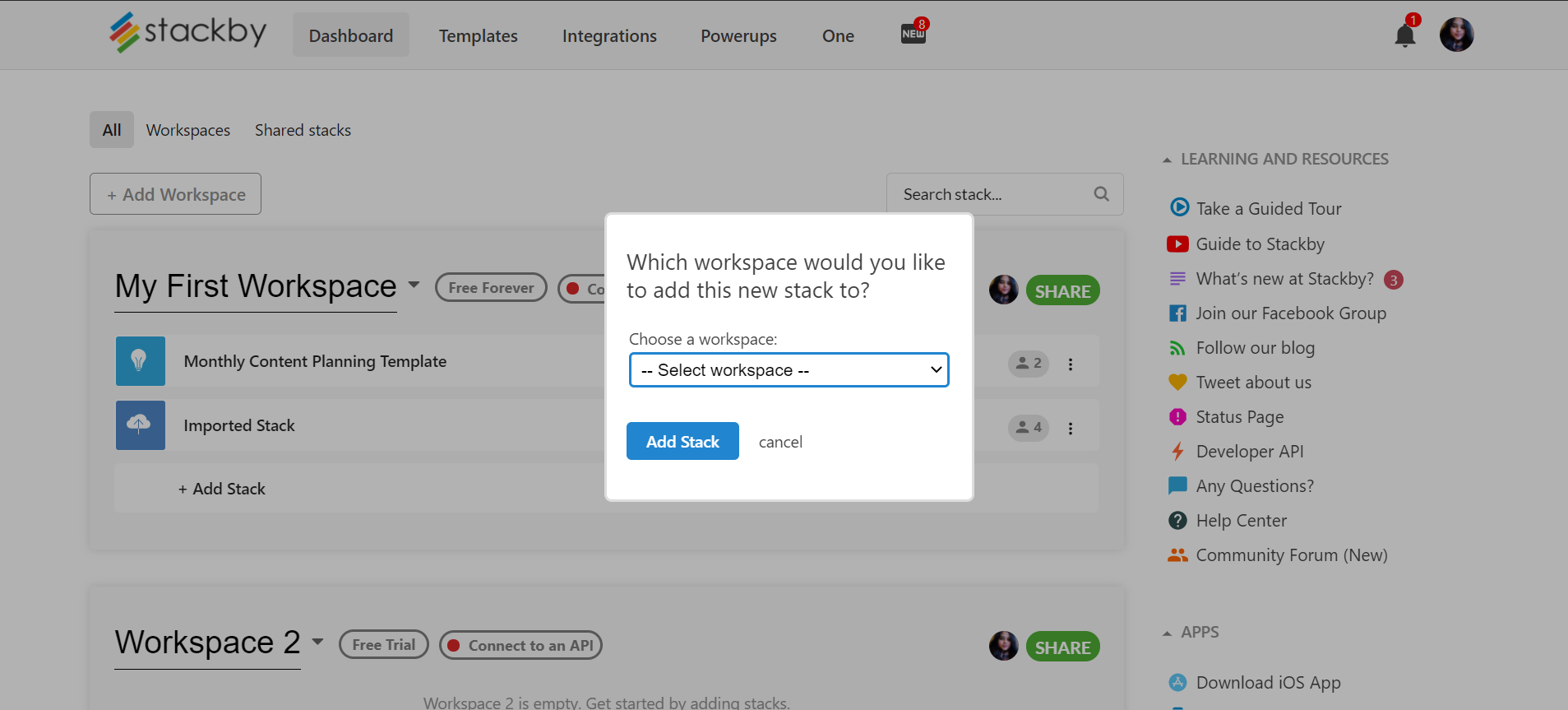The width and height of the screenshot is (1568, 710).
Task: Click the Status Page alert icon
Action: (1177, 417)
